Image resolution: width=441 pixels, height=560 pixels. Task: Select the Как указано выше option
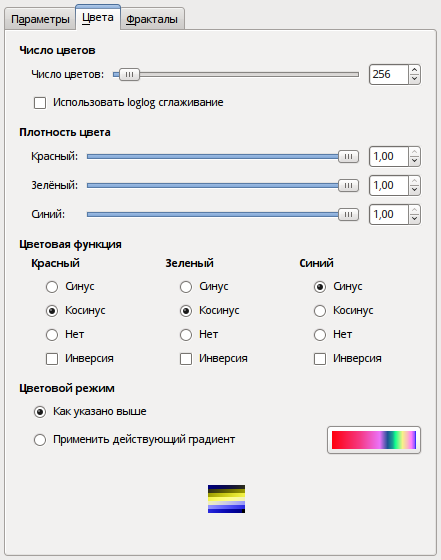(40, 412)
